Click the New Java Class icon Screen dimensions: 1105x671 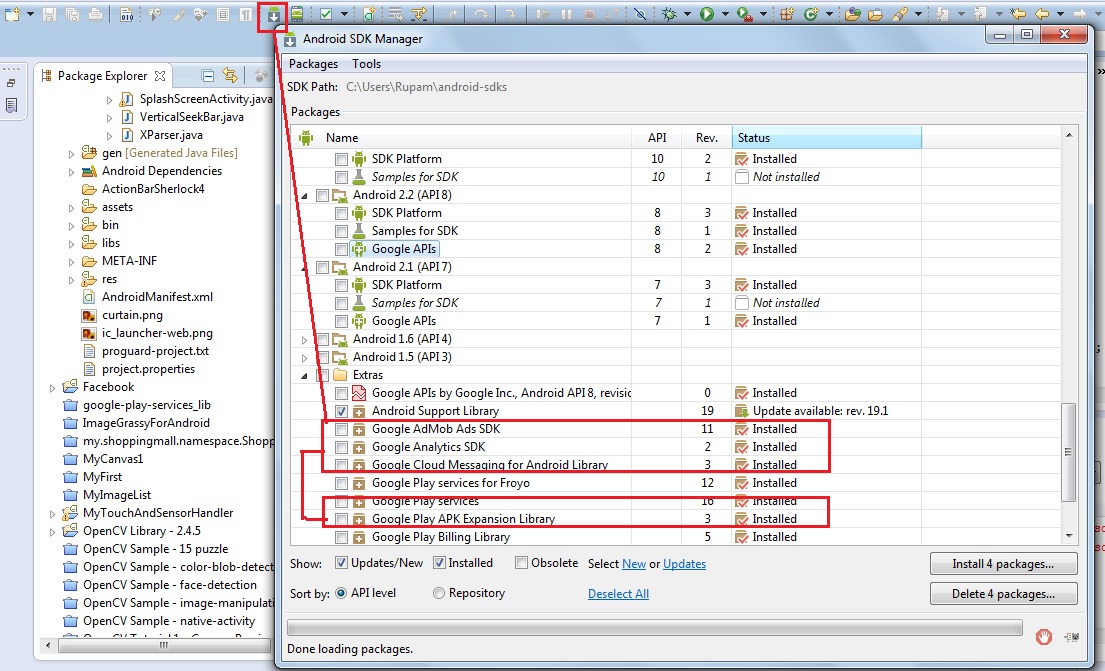810,13
